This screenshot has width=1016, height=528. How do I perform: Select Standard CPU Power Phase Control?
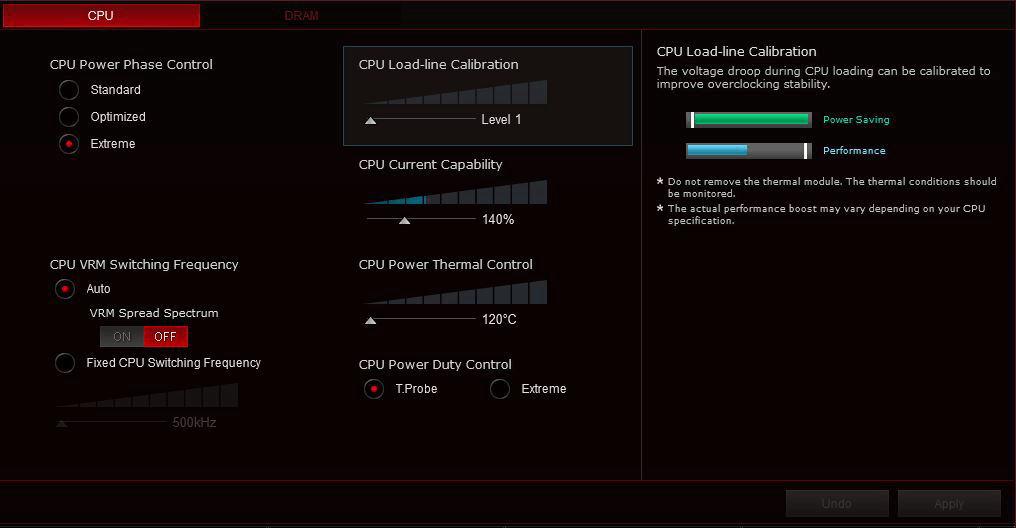pos(69,90)
